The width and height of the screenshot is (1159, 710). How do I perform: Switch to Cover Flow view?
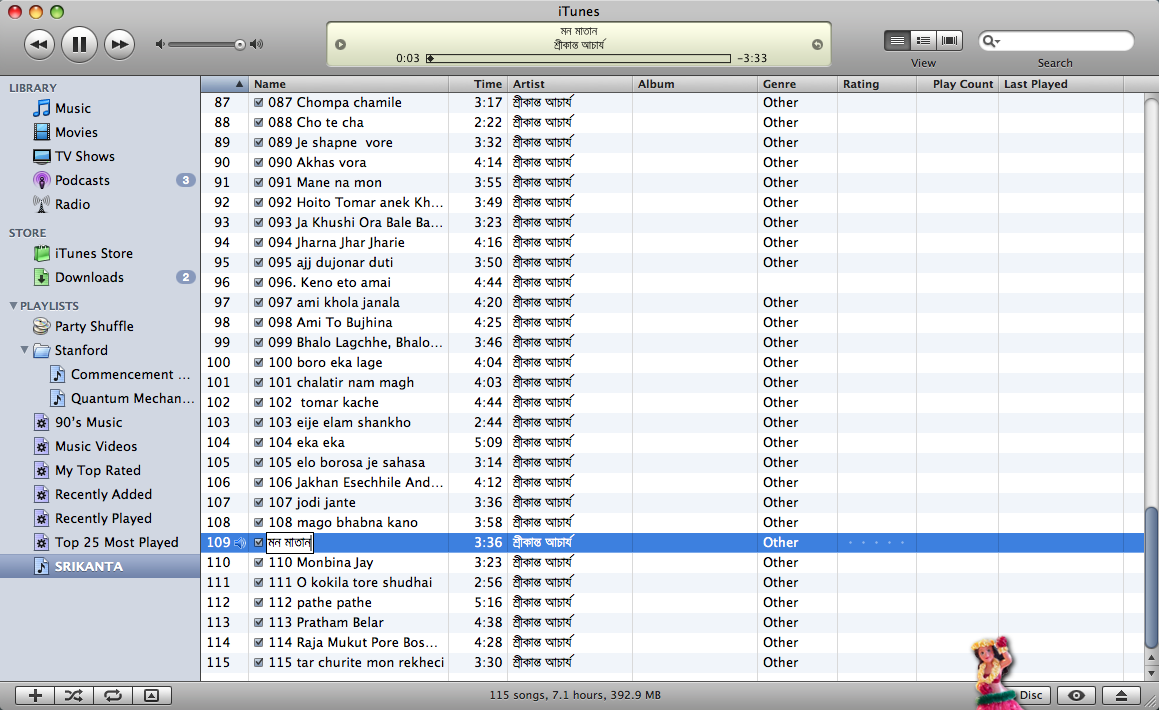pyautogui.click(x=949, y=41)
